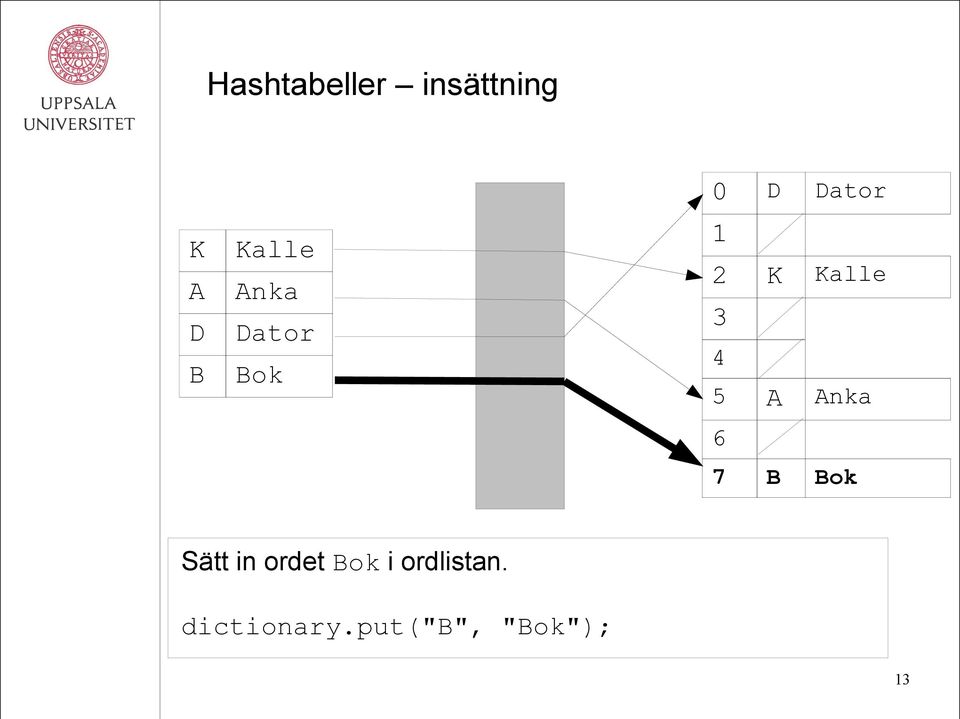The image size is (960, 719).
Task: Click the thick arrowhead pointing to slot 7
Action: [x=688, y=452]
